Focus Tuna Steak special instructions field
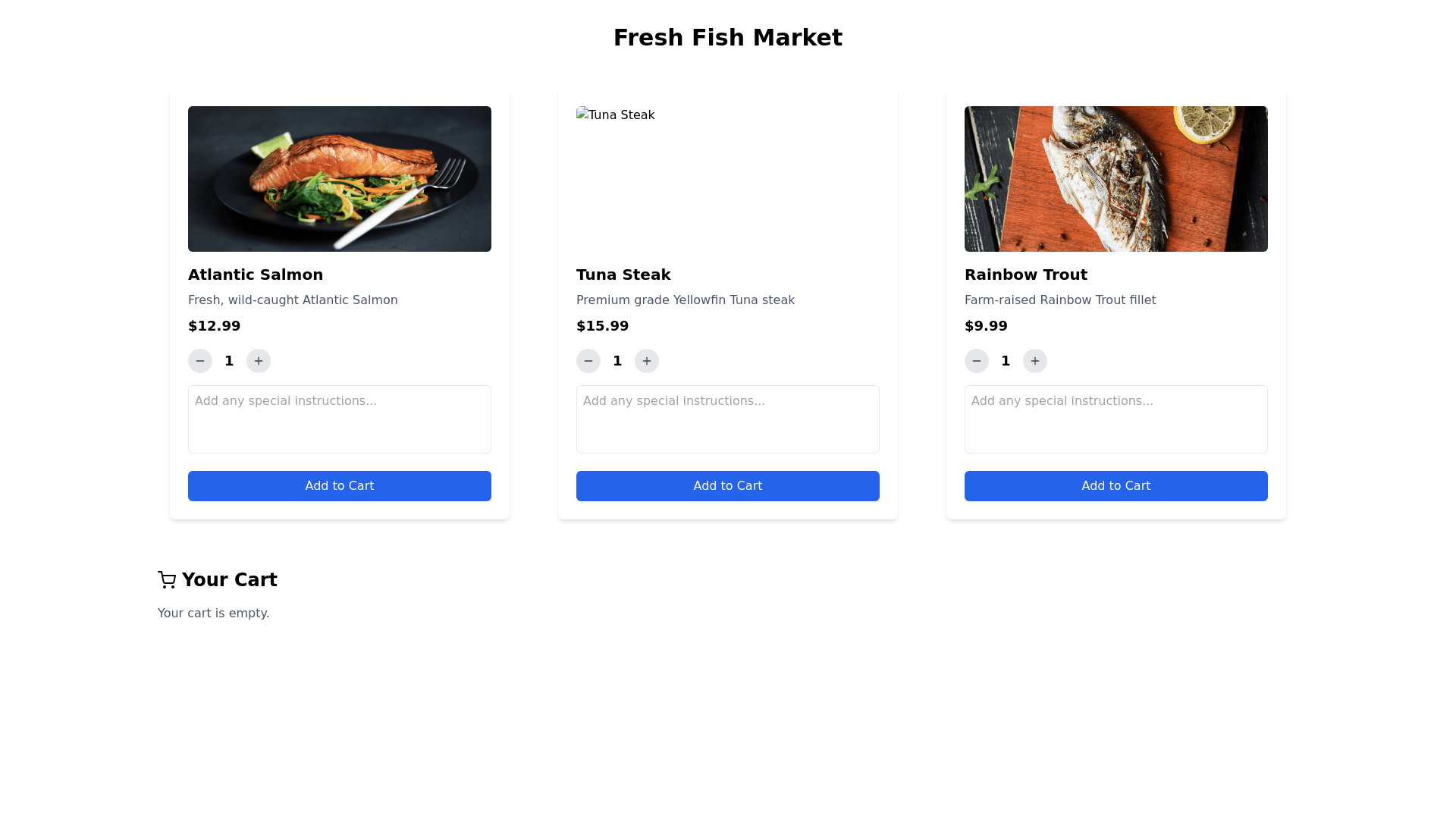Image resolution: width=1456 pixels, height=819 pixels. pyautogui.click(x=728, y=419)
